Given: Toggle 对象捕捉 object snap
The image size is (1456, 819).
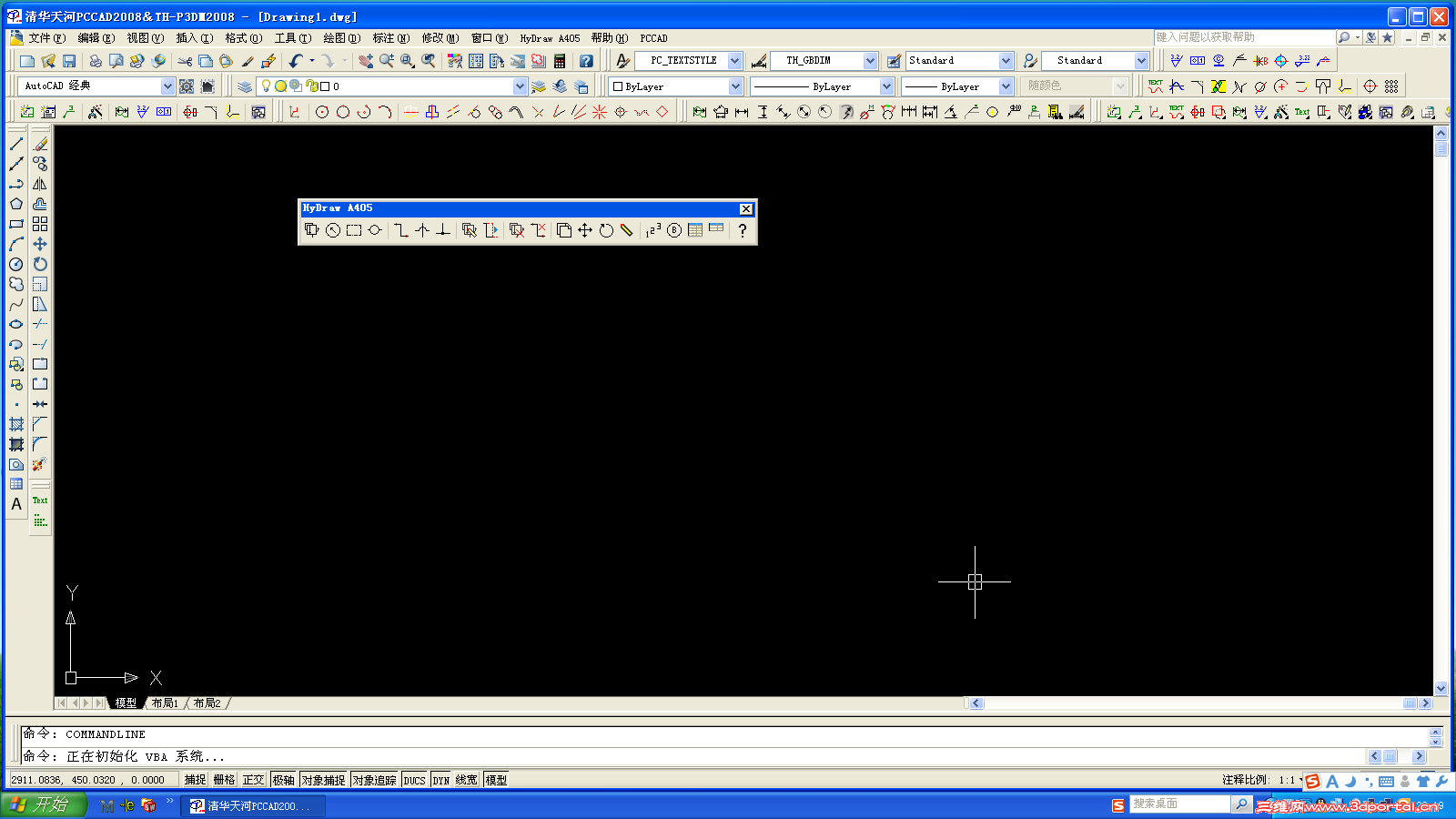Looking at the screenshot, I should click(324, 780).
